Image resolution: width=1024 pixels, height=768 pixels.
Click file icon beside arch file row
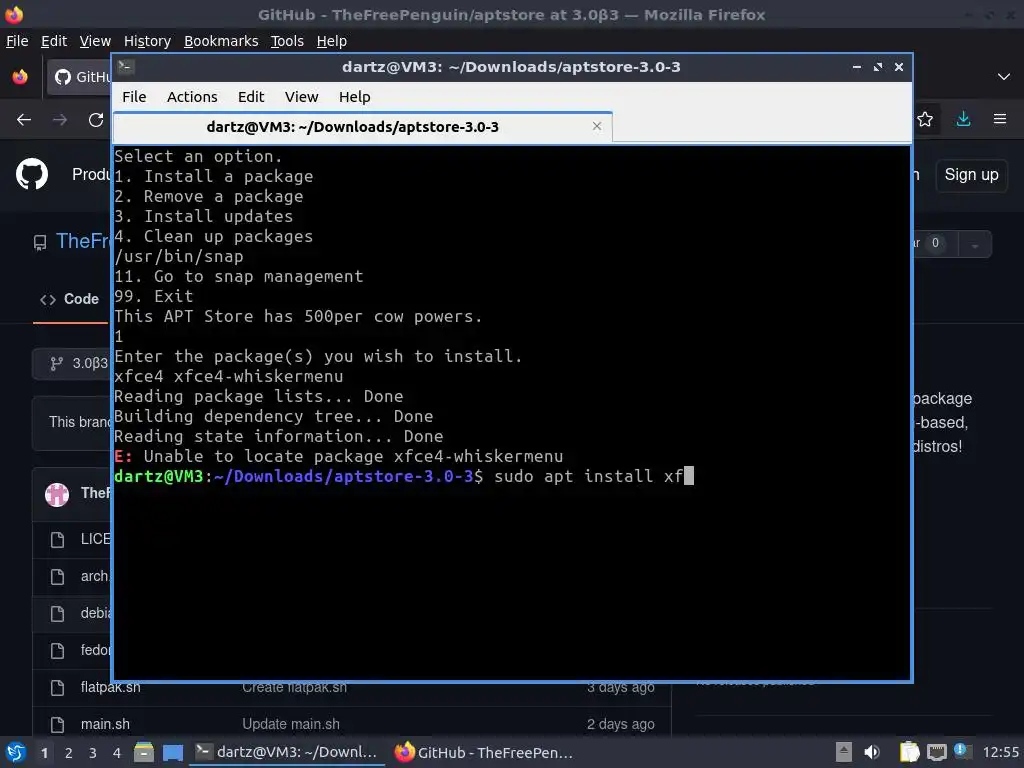coord(57,577)
